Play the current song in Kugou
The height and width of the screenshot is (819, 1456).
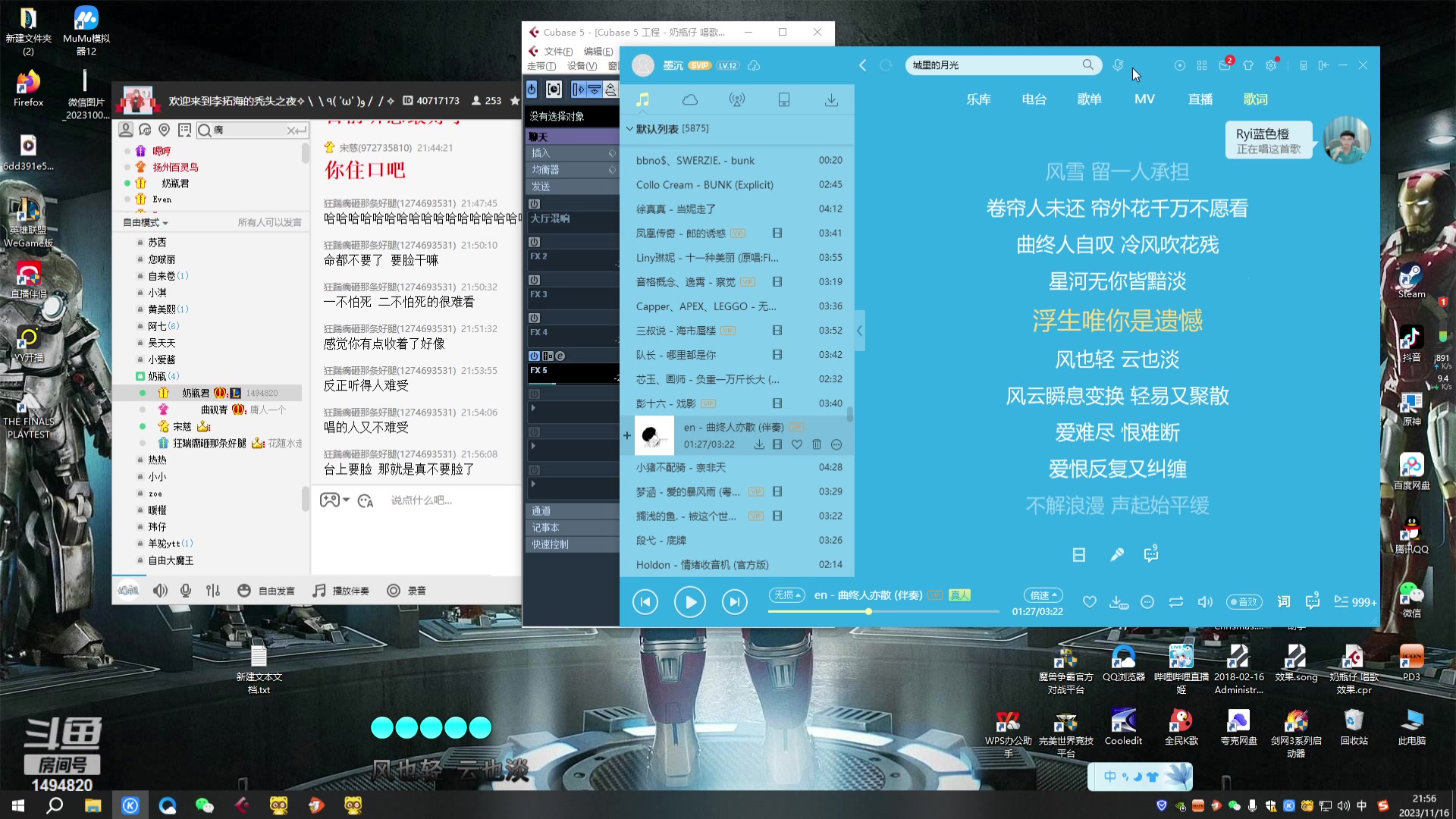689,602
